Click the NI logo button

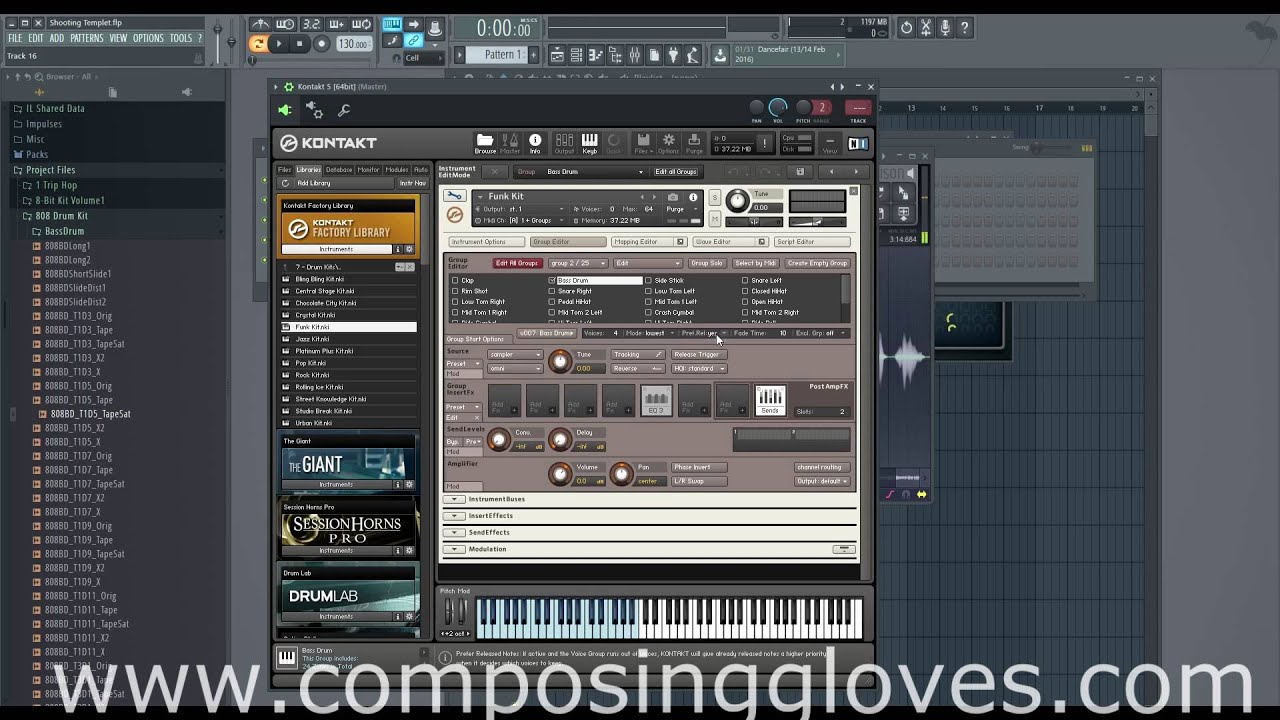click(858, 143)
